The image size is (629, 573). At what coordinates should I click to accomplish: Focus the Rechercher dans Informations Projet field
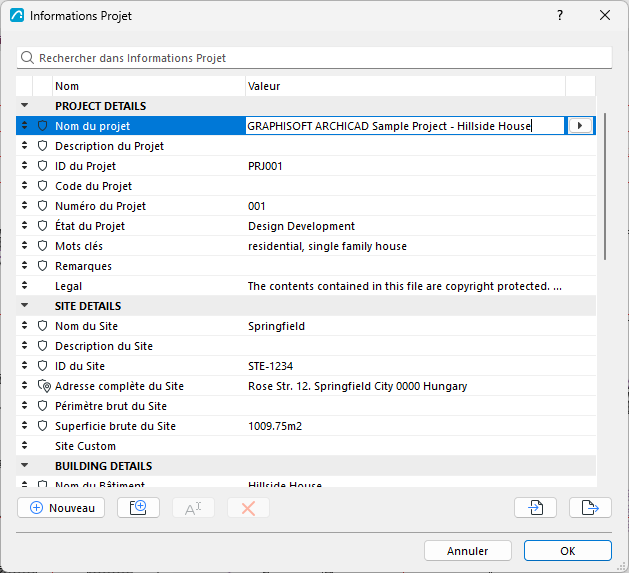tap(314, 58)
